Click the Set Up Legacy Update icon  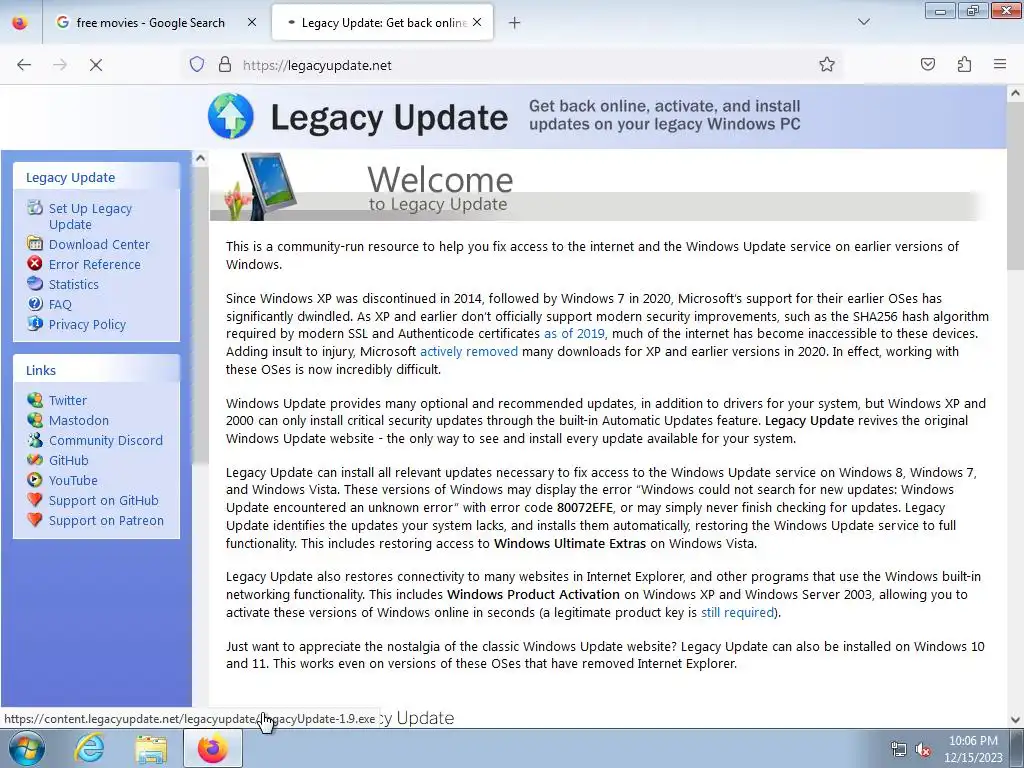(35, 208)
